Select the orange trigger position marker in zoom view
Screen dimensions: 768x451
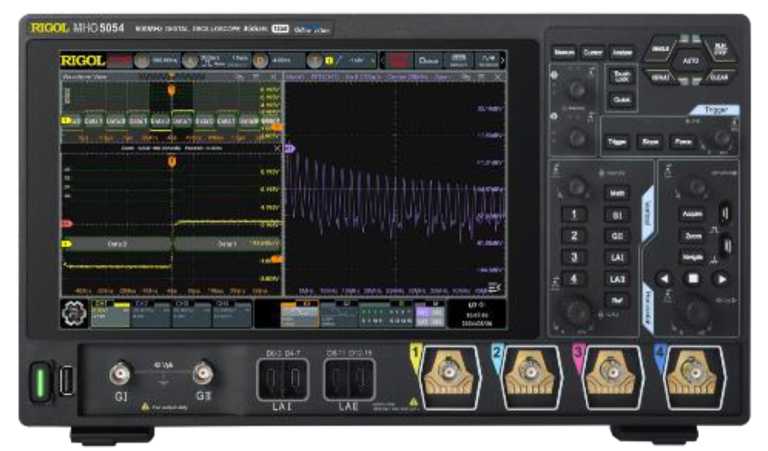click(x=172, y=162)
